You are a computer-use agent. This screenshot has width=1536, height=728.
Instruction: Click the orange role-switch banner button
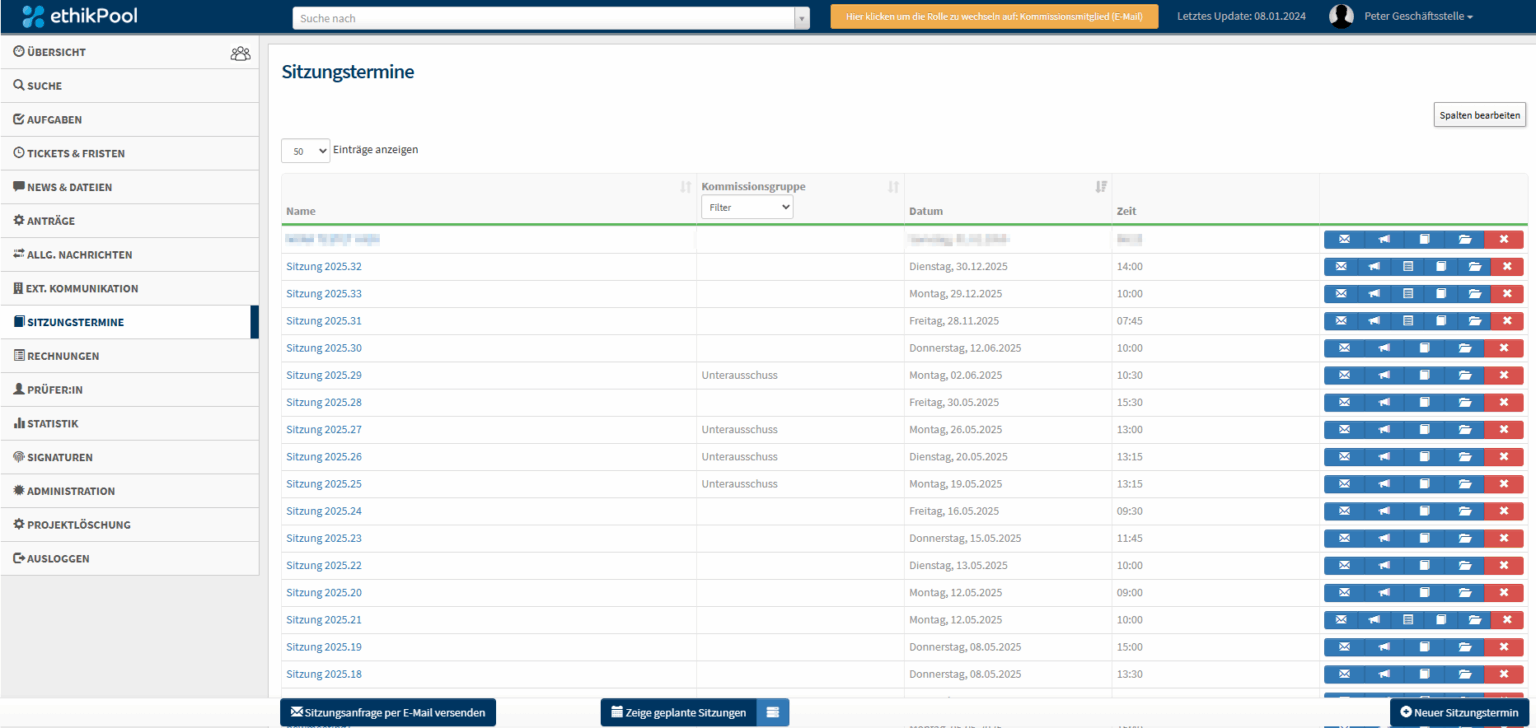(993, 17)
